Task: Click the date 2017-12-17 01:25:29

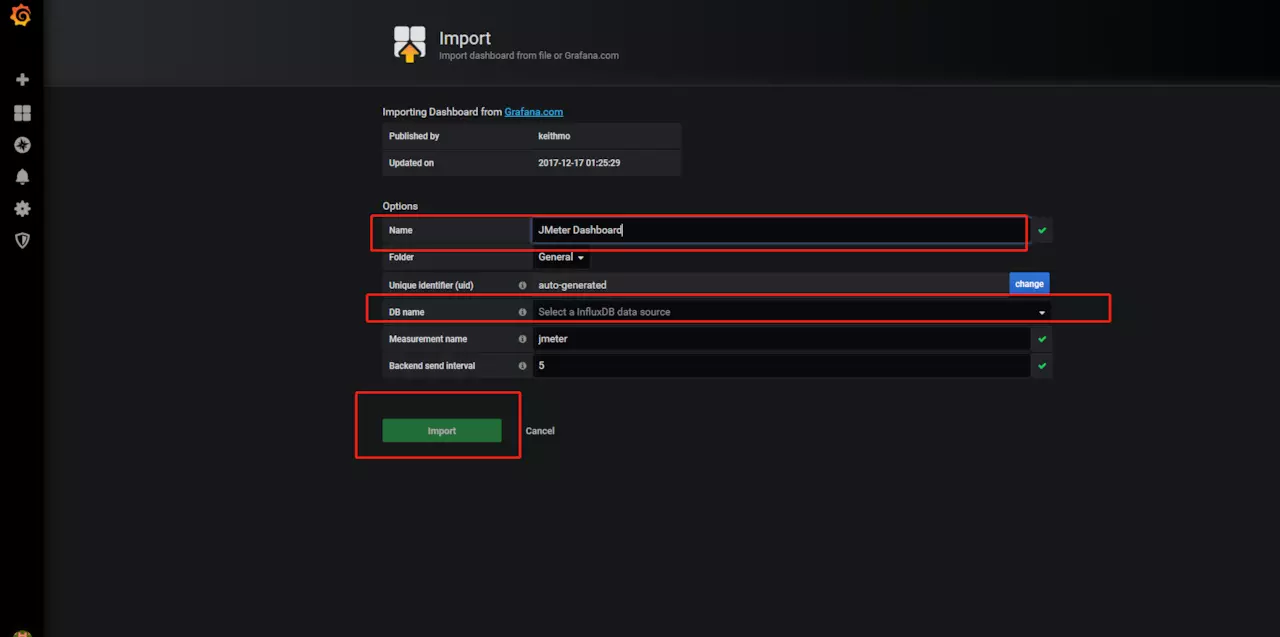Action: coord(579,163)
